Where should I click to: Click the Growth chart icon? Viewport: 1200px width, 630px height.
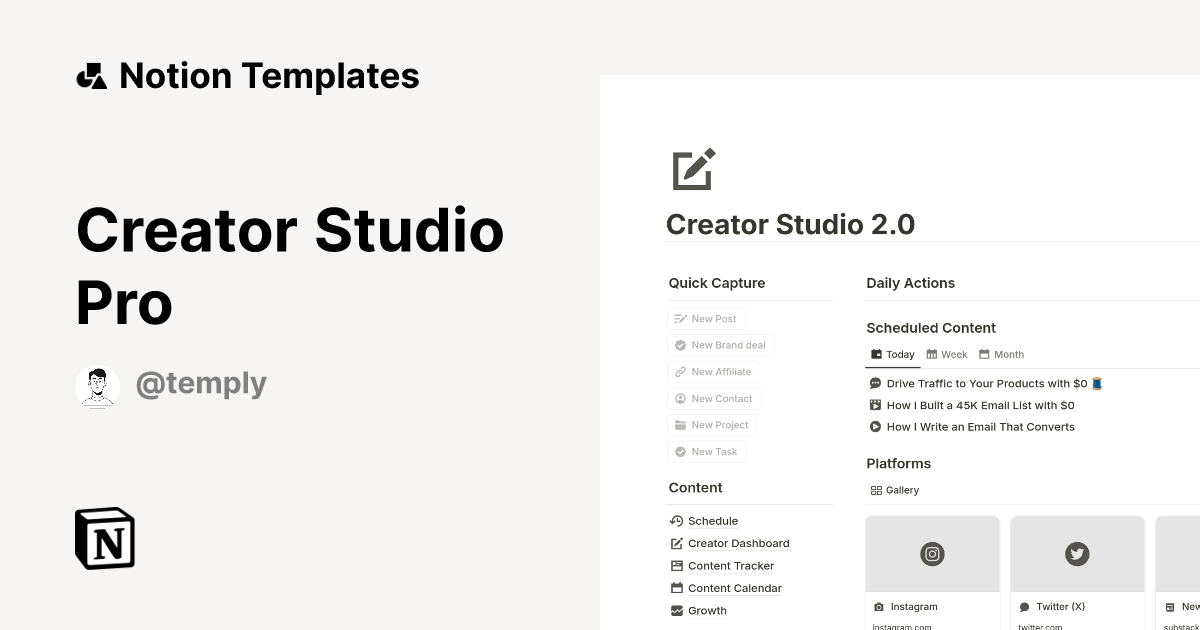tap(676, 610)
